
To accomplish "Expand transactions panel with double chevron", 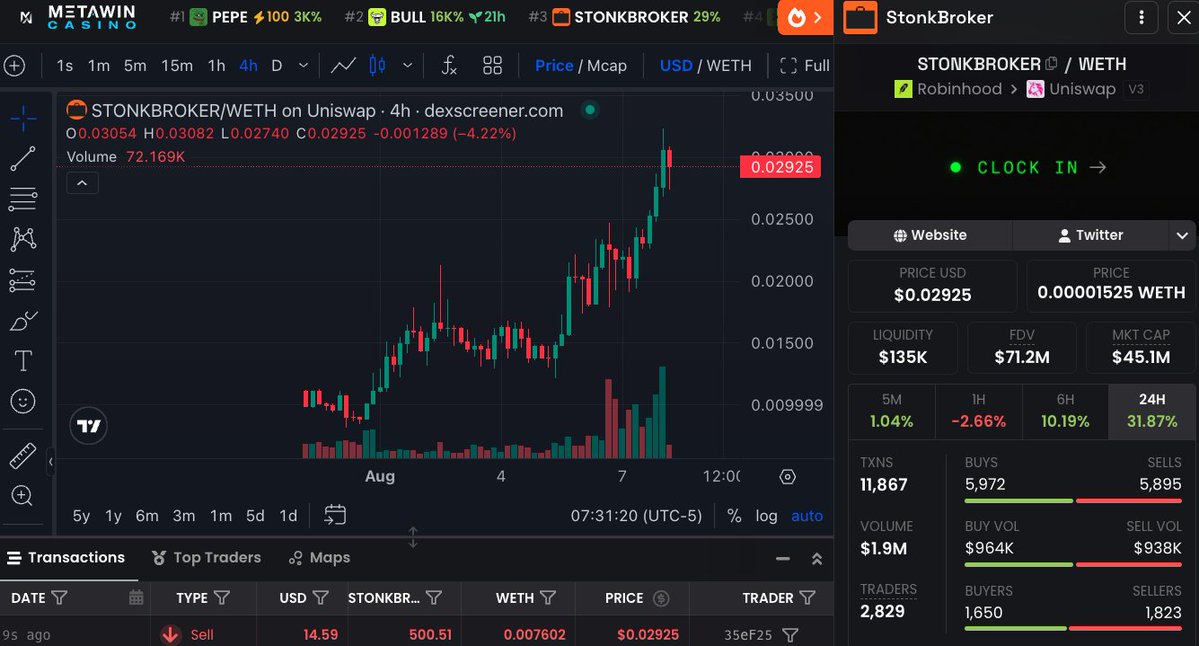I will pyautogui.click(x=817, y=559).
